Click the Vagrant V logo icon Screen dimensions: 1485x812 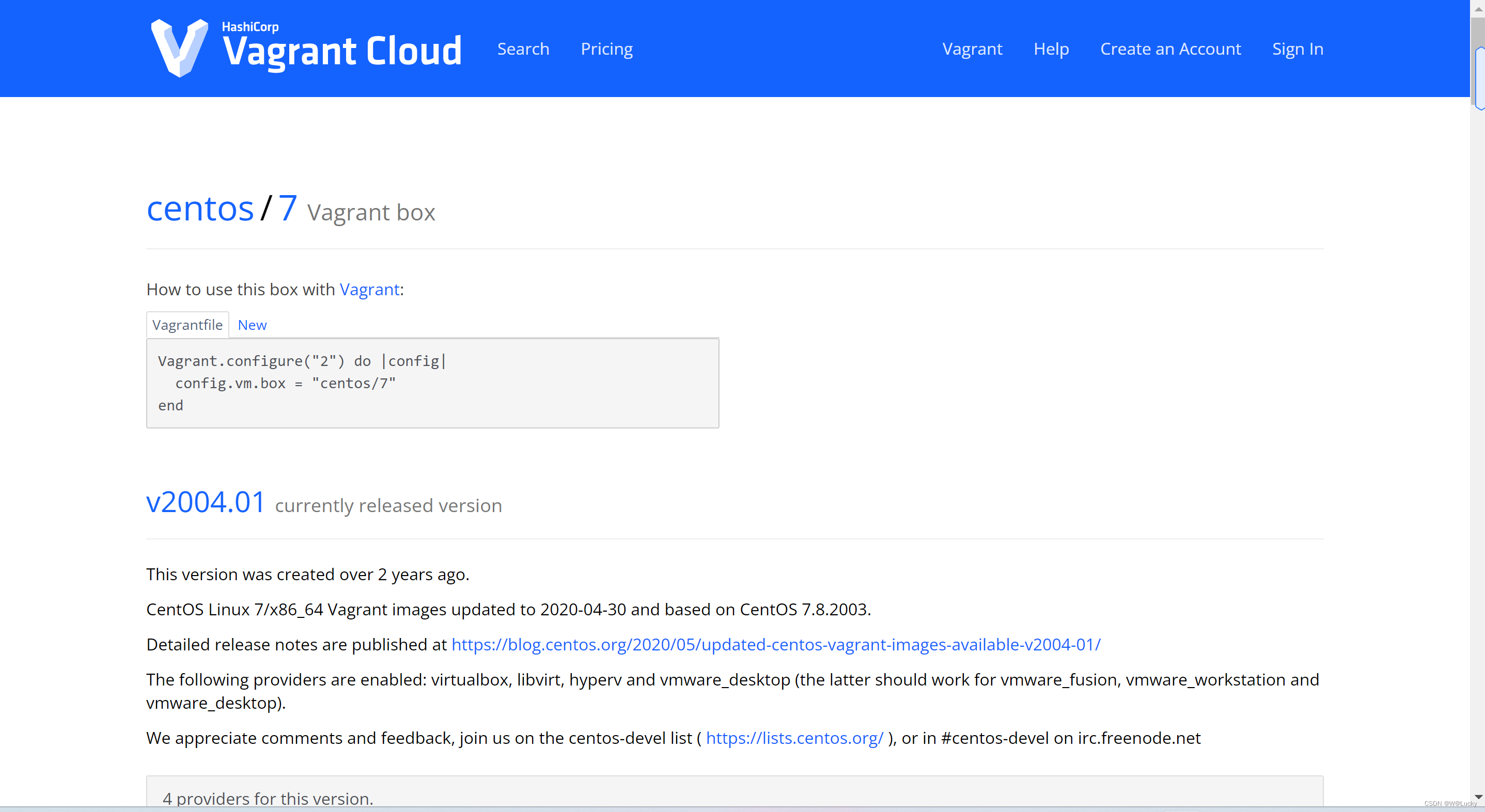pyautogui.click(x=179, y=48)
